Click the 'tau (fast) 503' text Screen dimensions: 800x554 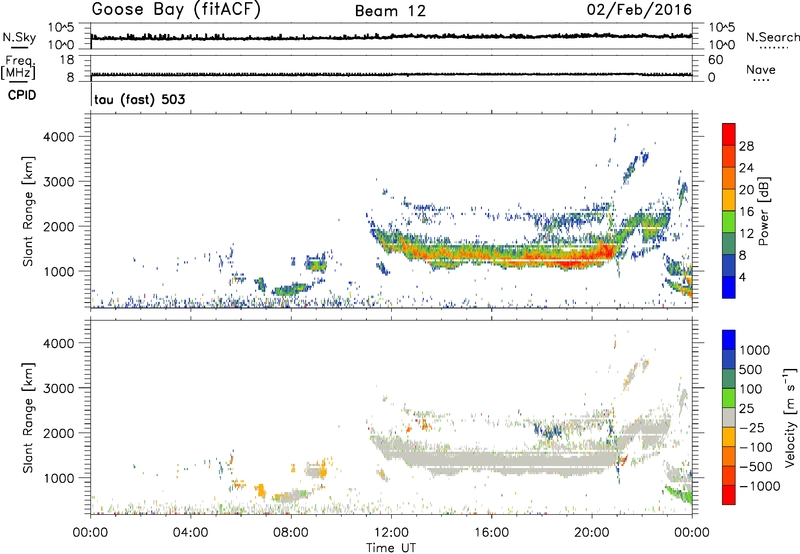(x=140, y=99)
